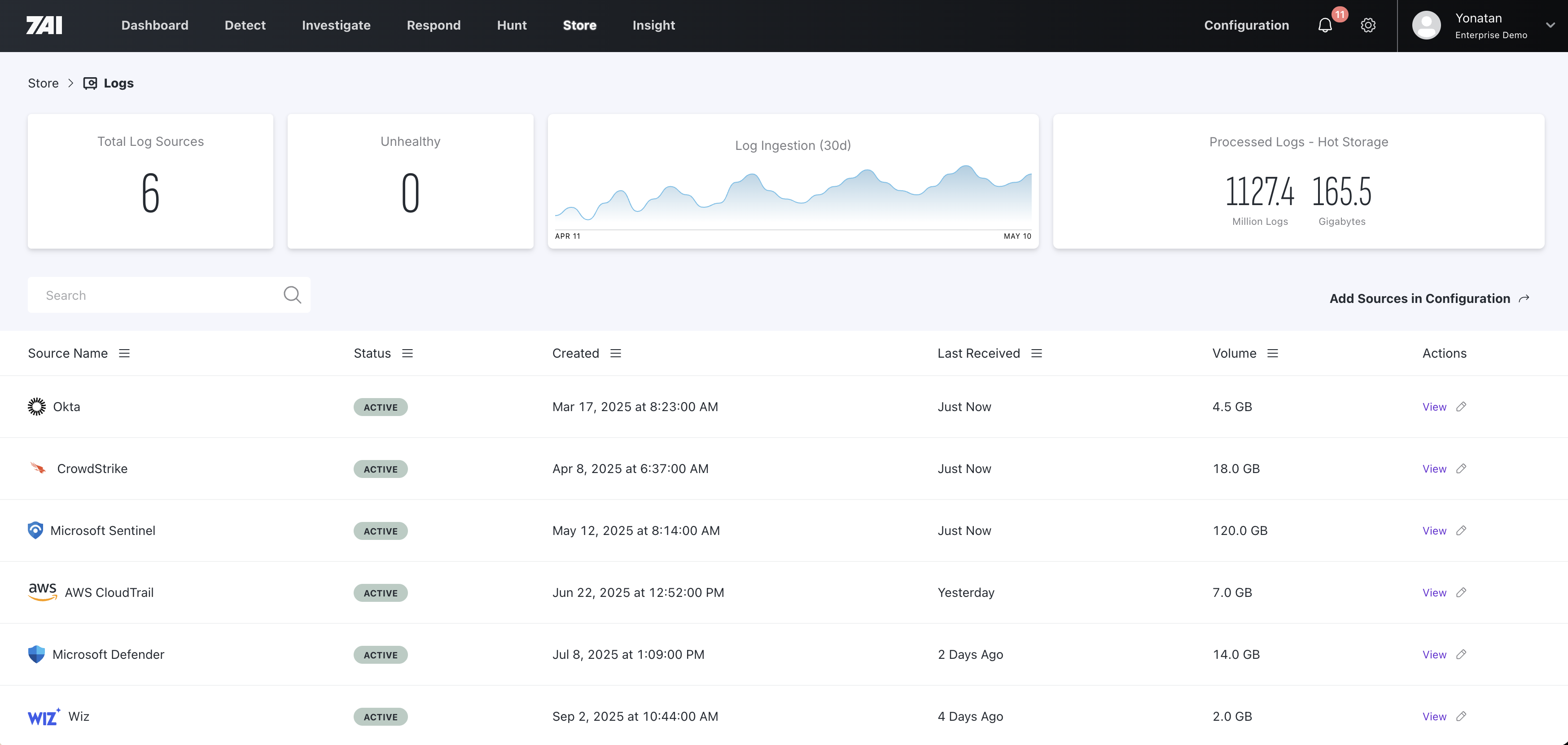Viewport: 1568px width, 745px height.
Task: Click the 'Microsoft Sentinel' source name
Action: pyautogui.click(x=103, y=531)
